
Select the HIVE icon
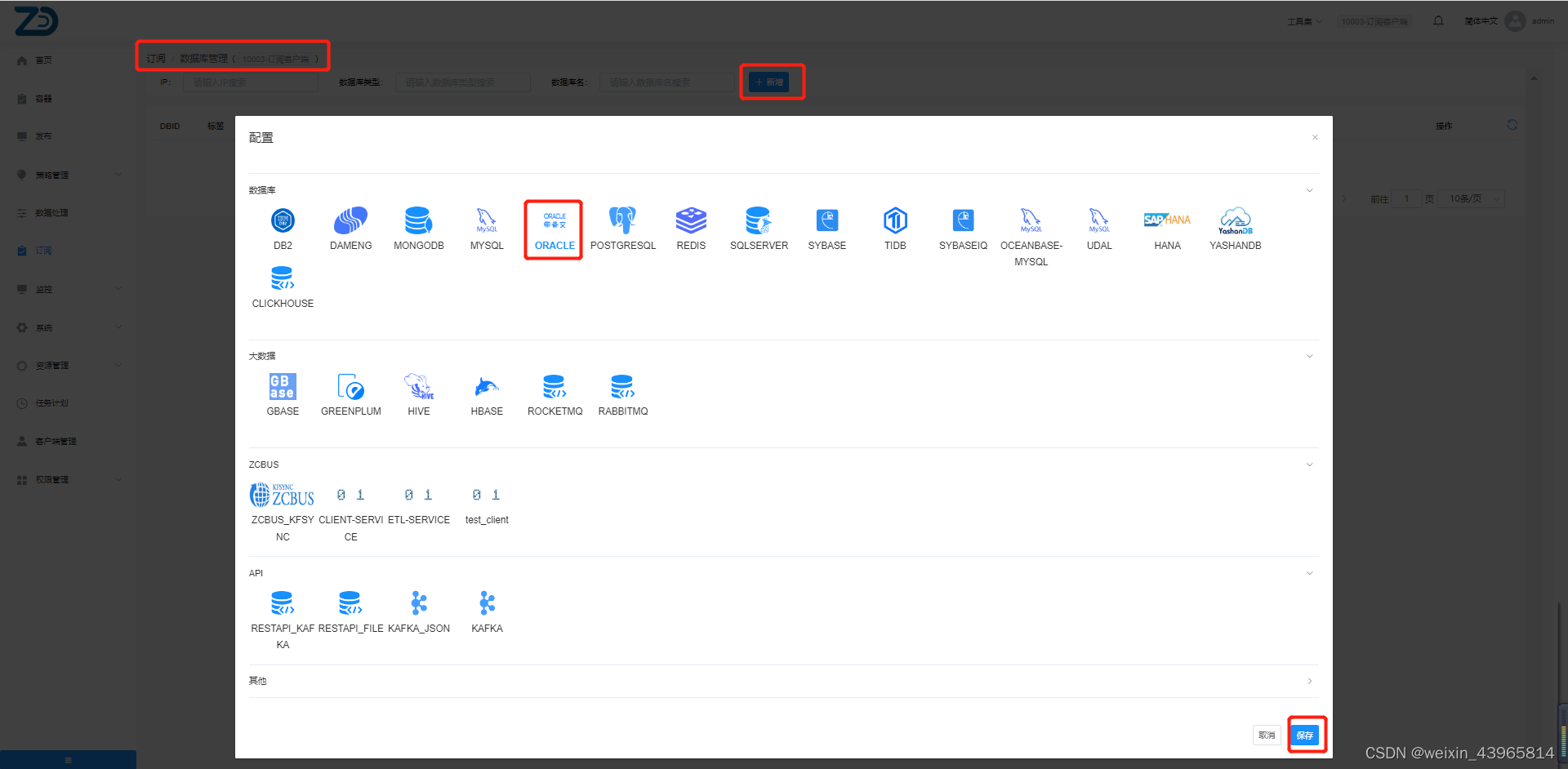[419, 386]
